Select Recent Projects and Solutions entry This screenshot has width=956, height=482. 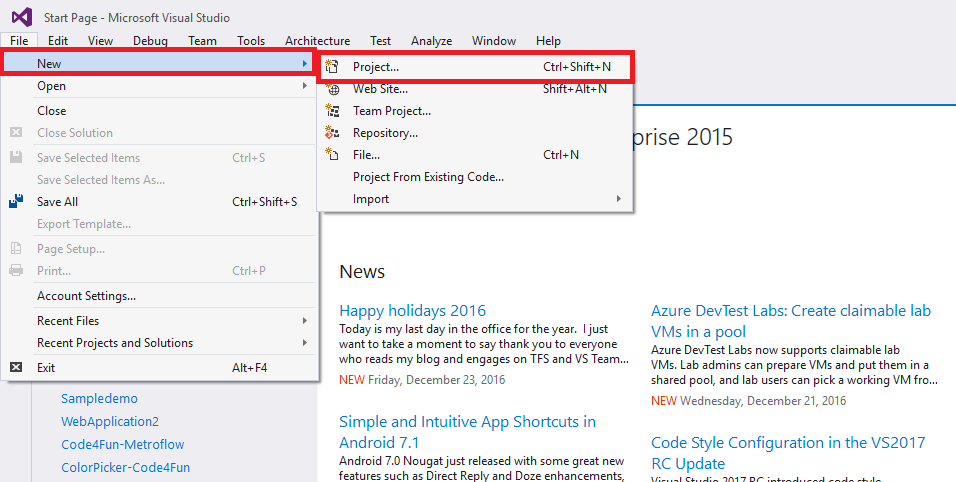[159, 342]
